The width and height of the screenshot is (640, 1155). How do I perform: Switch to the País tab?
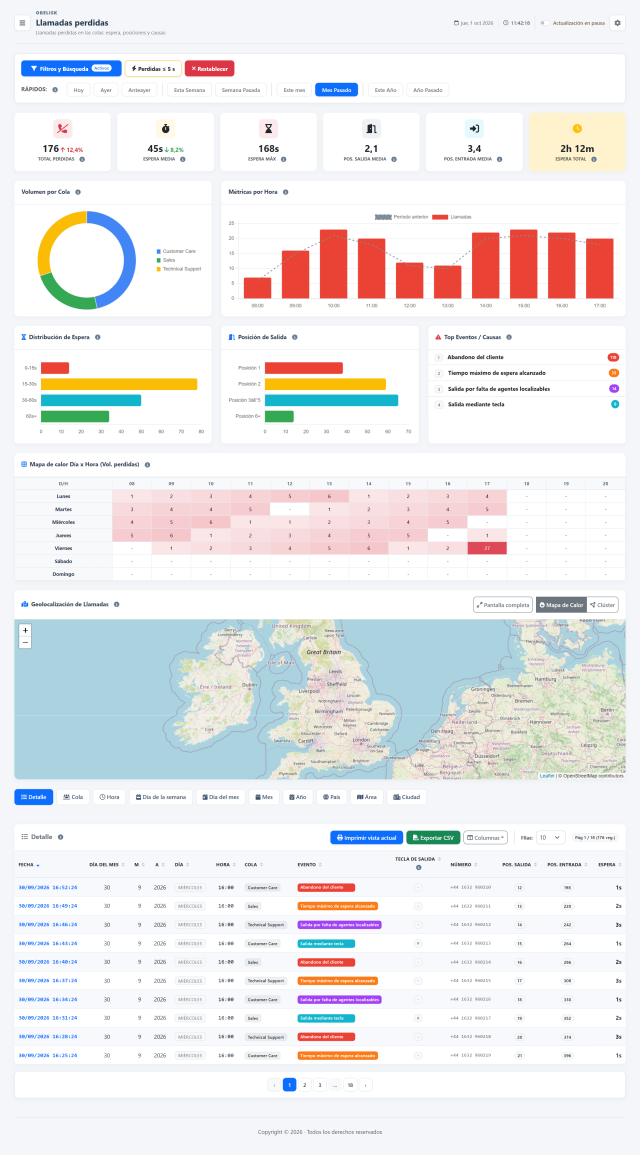pos(331,797)
